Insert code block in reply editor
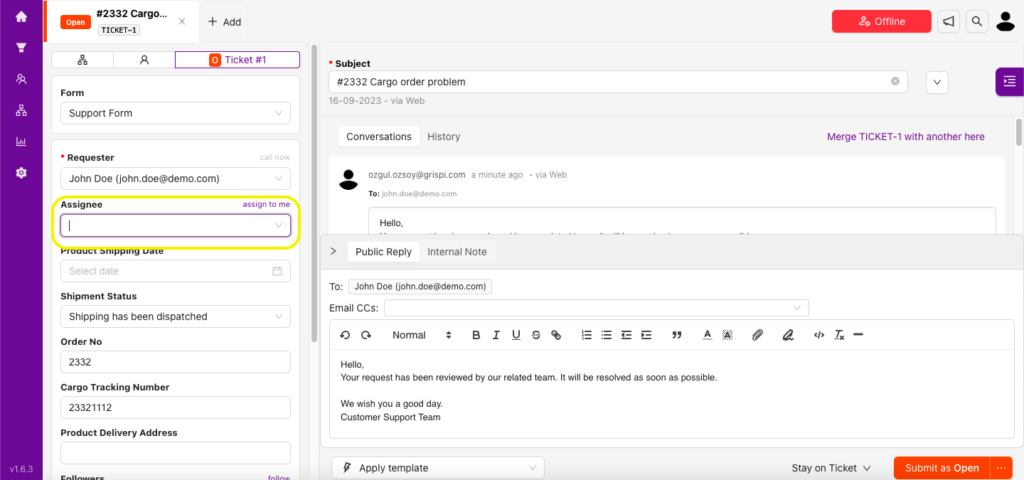Screen dimensions: 1024x480 [819, 335]
